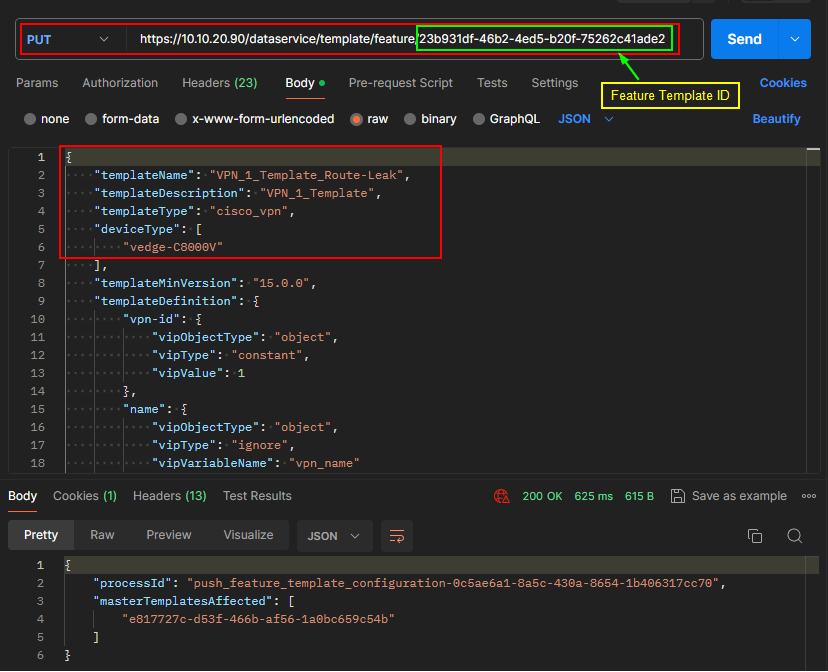Image resolution: width=828 pixels, height=672 pixels.
Task: Click the network globe icon beside status
Action: 503,496
